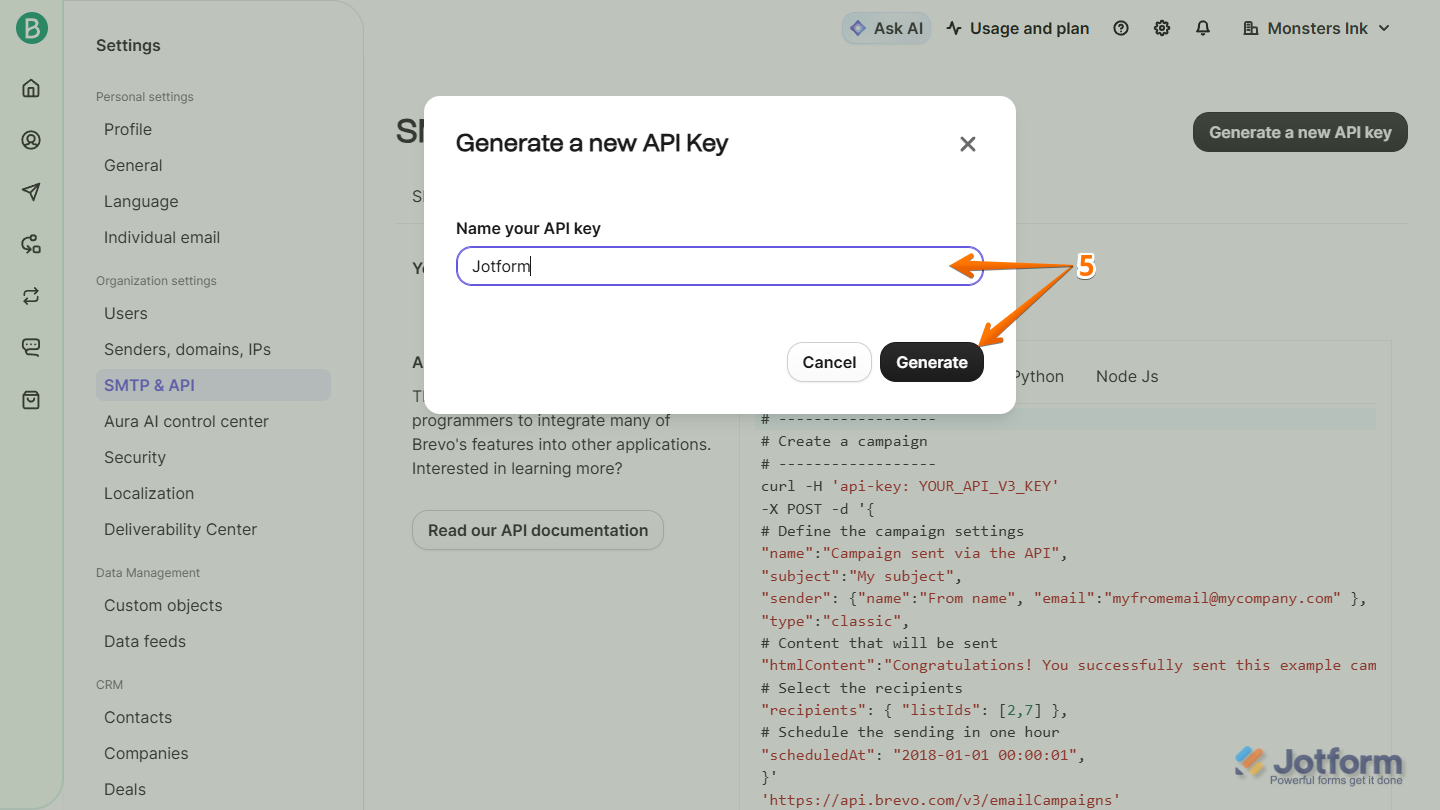Click the help question mark icon
1440x810 pixels.
pos(1120,28)
